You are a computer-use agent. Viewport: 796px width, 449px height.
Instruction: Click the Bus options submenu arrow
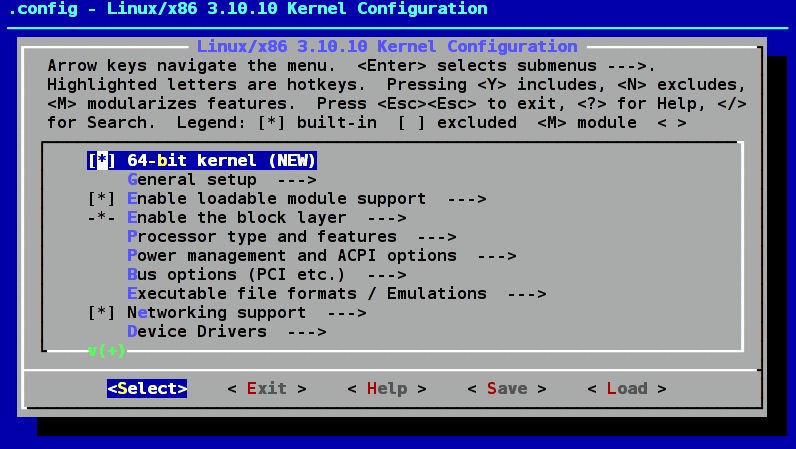[x=387, y=275]
